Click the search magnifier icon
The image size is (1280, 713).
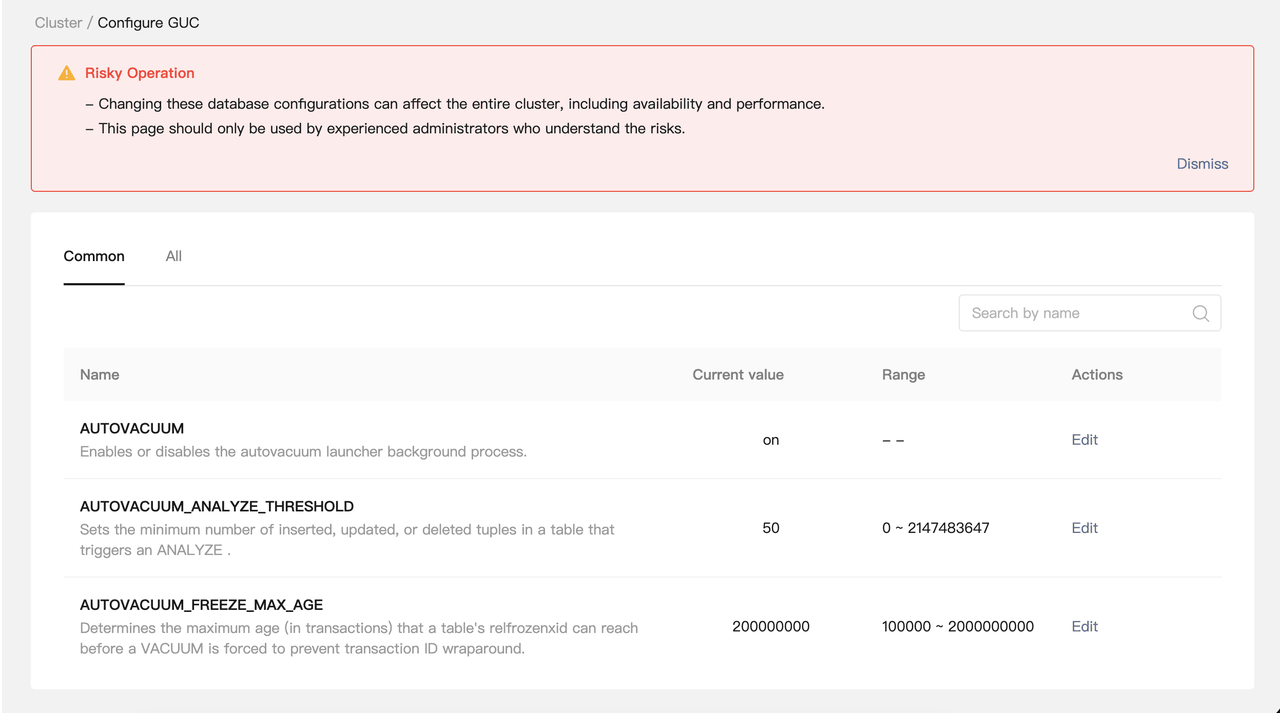click(1200, 313)
